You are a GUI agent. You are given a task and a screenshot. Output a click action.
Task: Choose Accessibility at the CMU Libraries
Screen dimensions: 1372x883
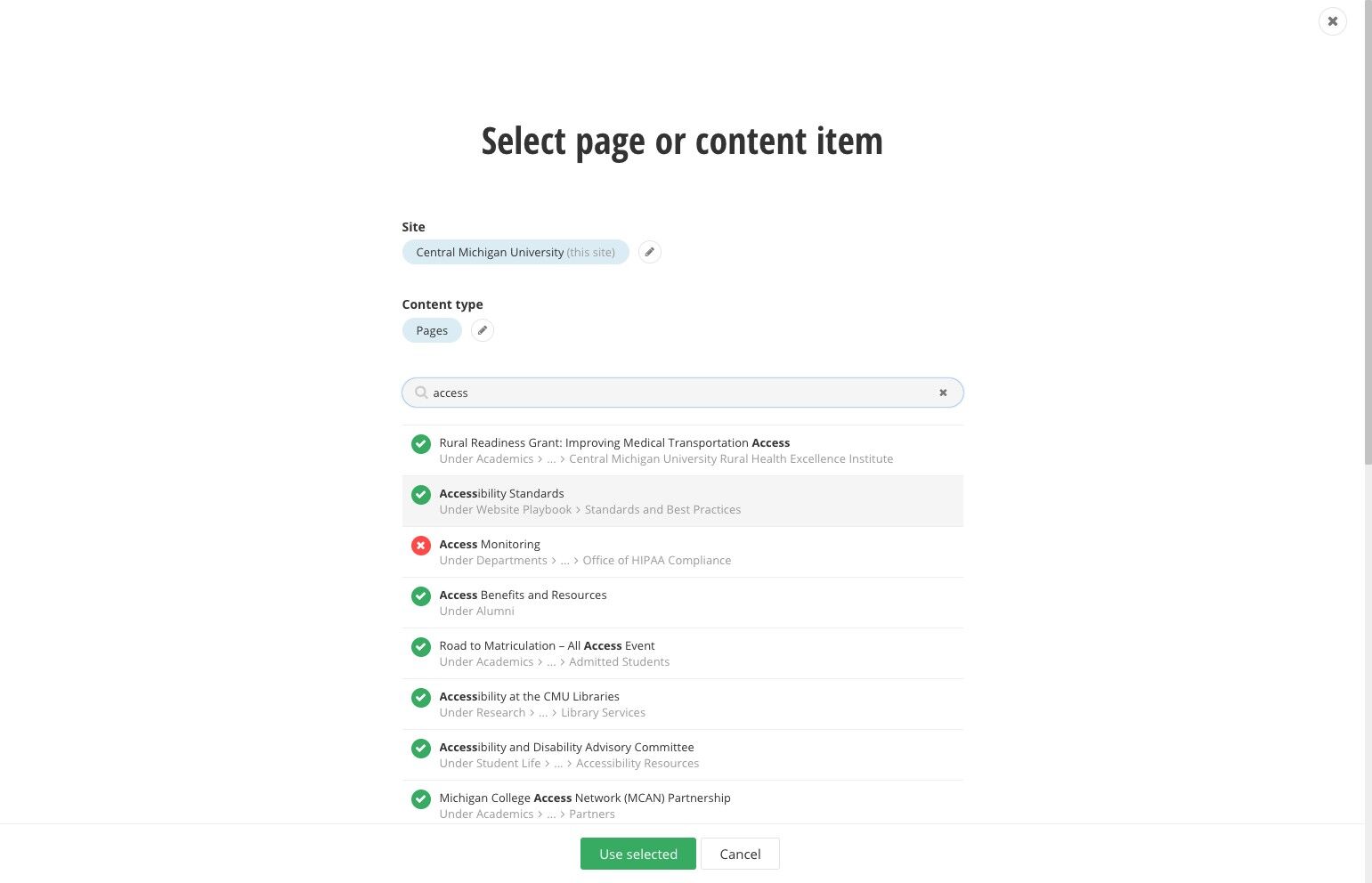click(683, 704)
